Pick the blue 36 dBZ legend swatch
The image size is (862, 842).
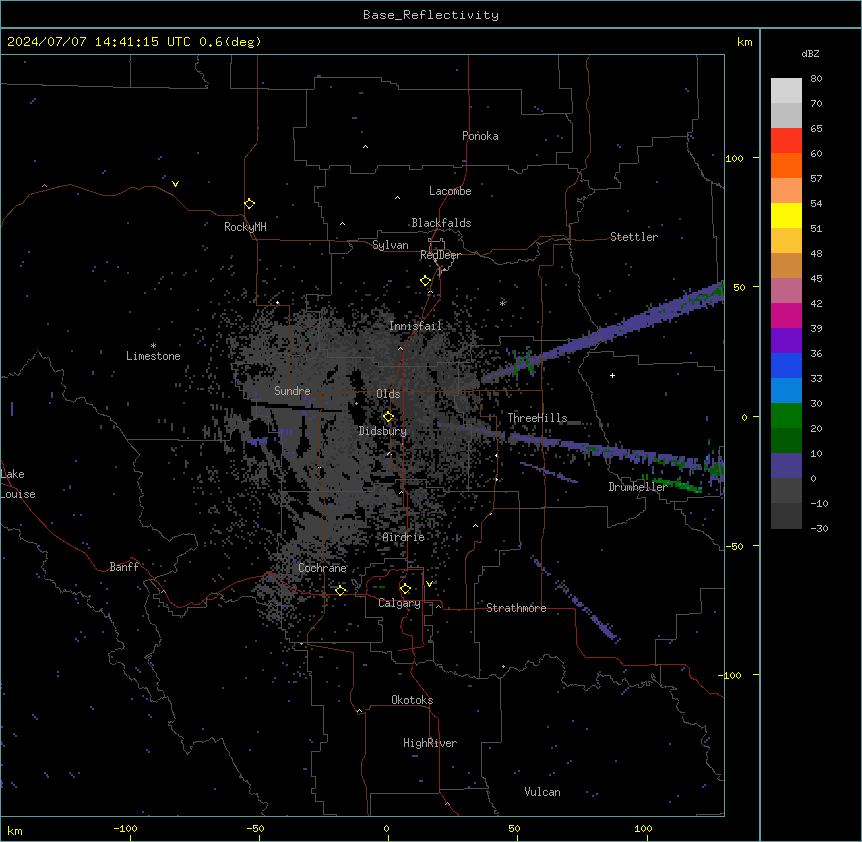pyautogui.click(x=786, y=365)
